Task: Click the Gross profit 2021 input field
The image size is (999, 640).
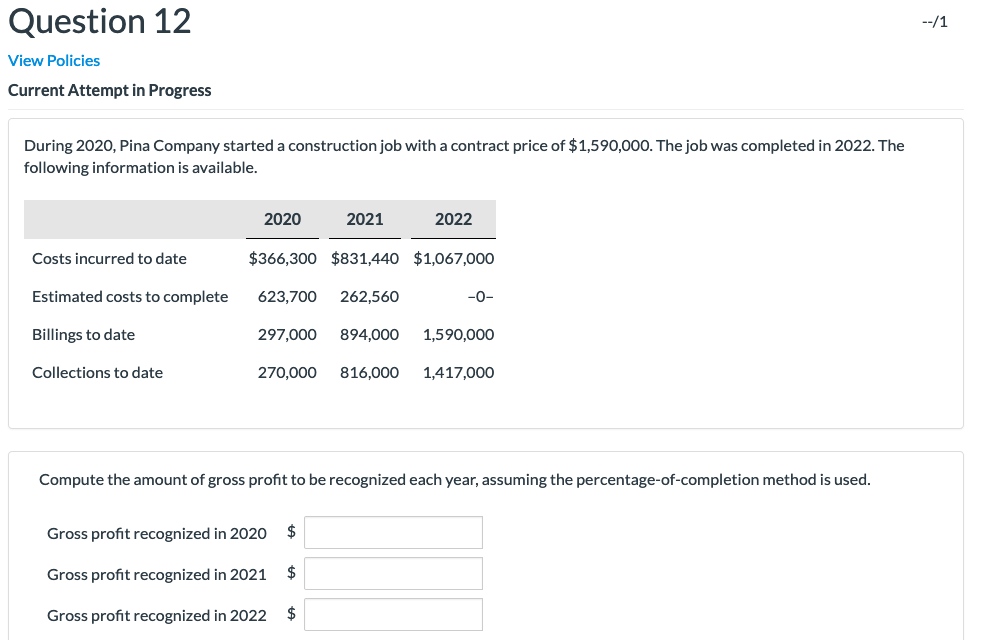Action: pos(393,573)
